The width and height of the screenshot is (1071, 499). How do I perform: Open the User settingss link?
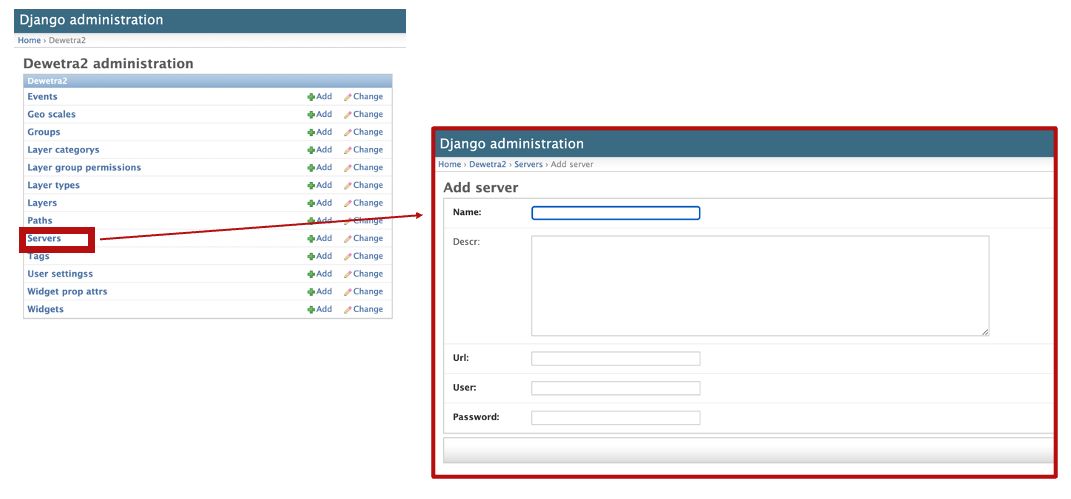60,274
